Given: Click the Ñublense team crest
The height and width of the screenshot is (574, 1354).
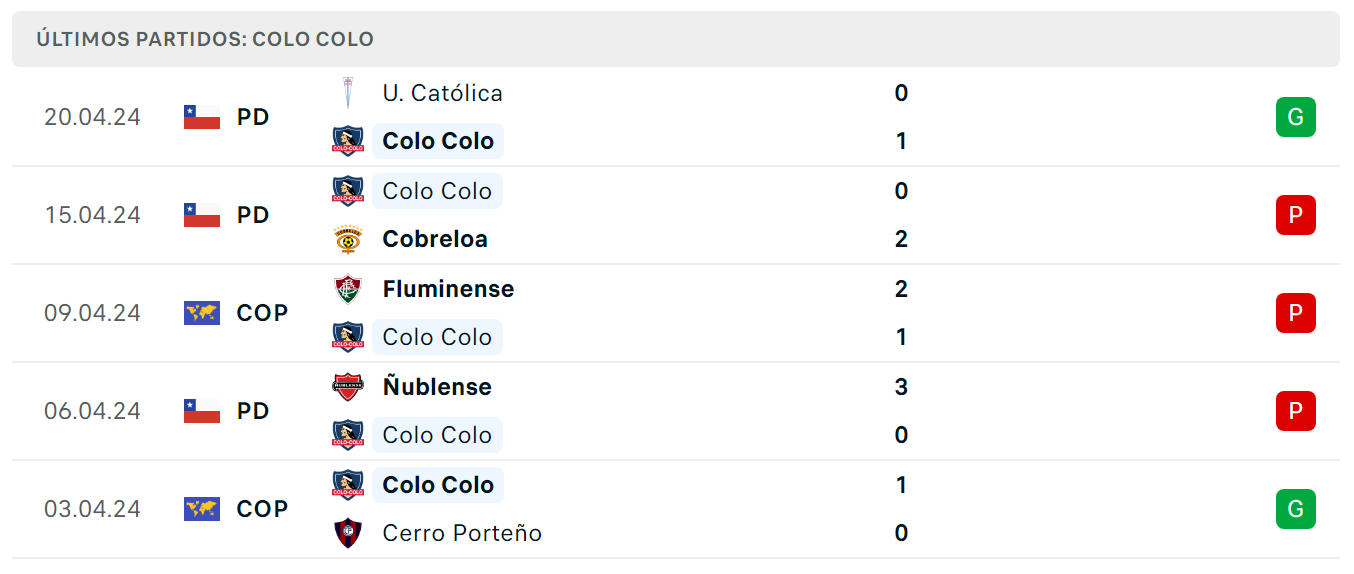Looking at the screenshot, I should 347,387.
